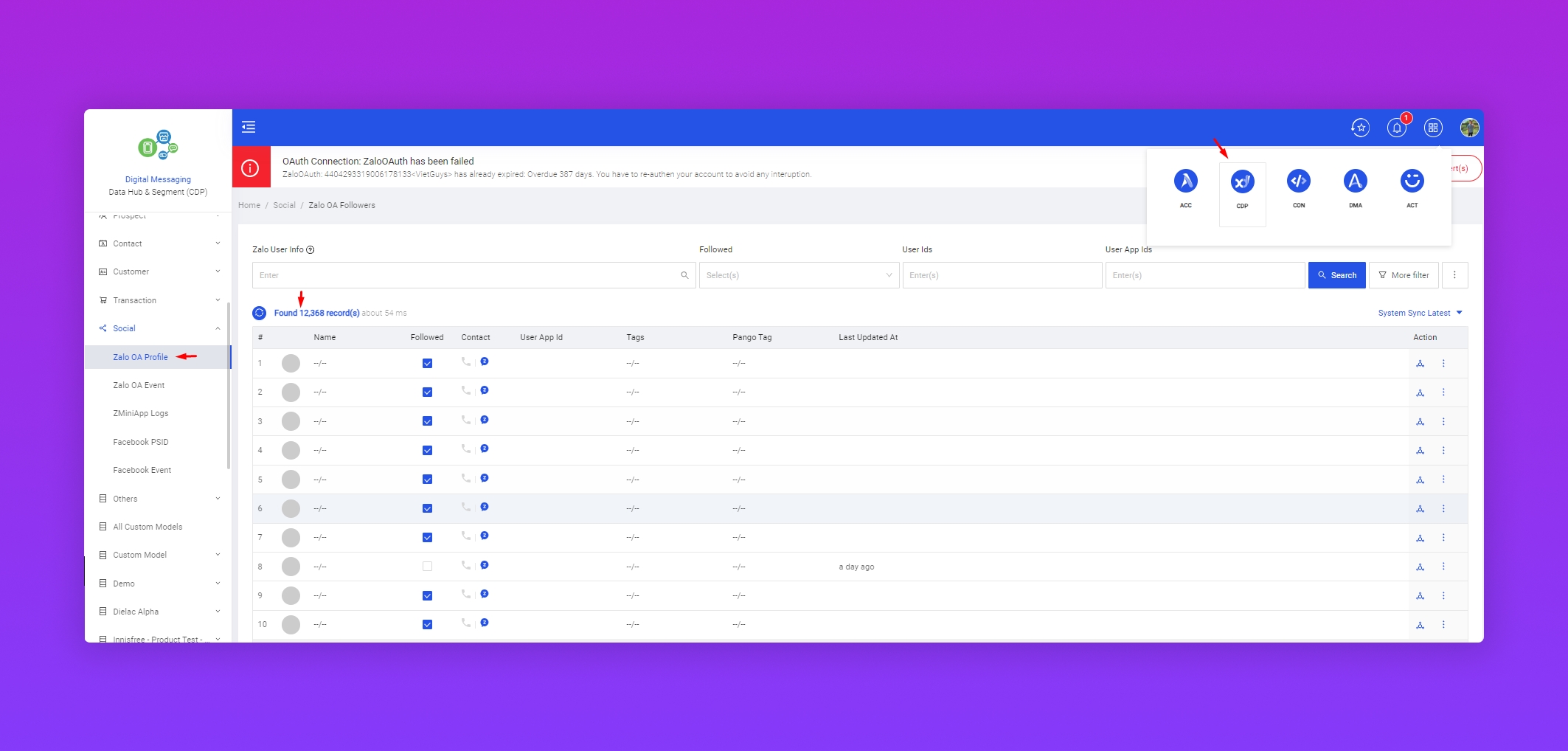1568x751 pixels.
Task: Open the CON code app icon
Action: [x=1298, y=181]
